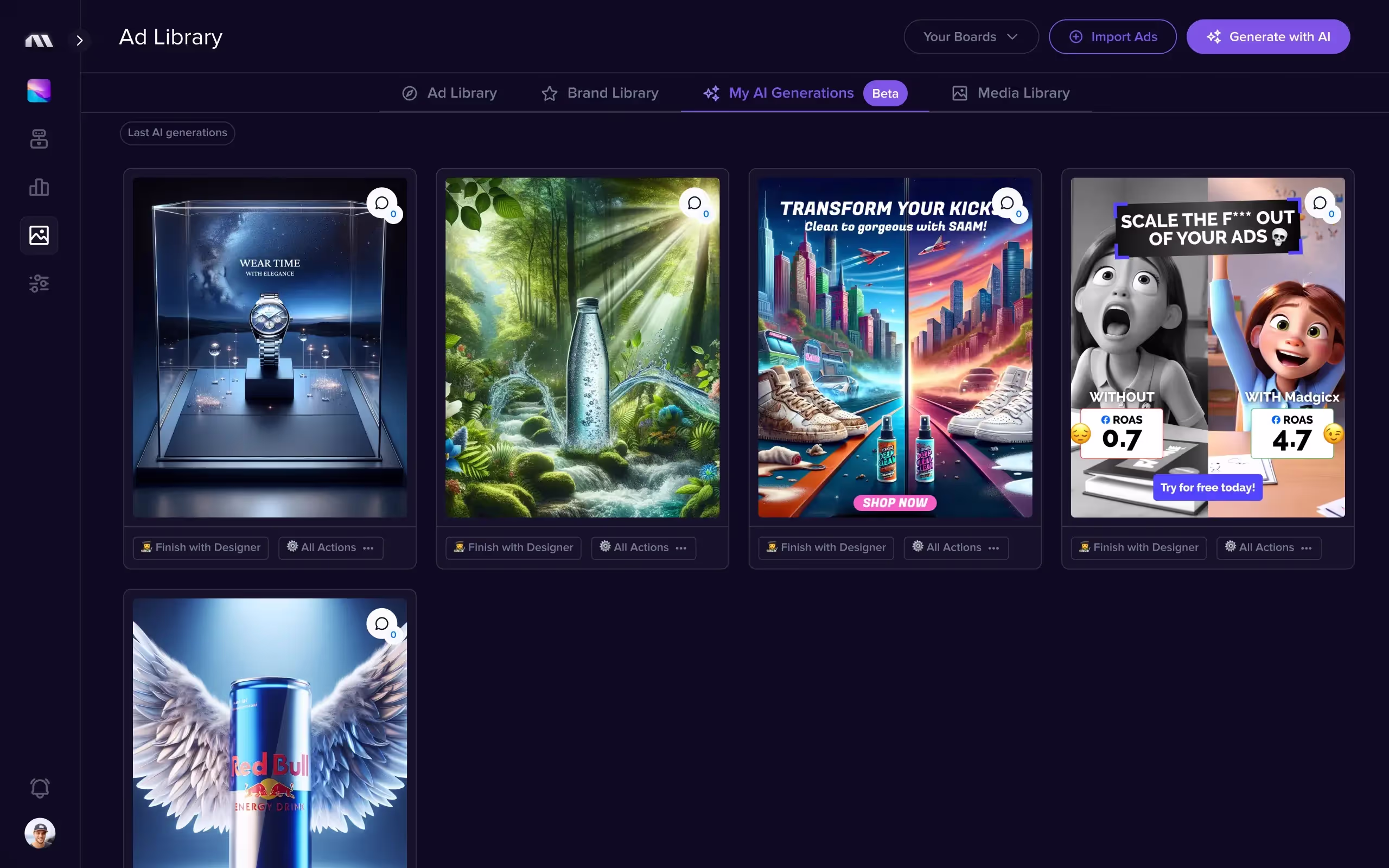This screenshot has height=868, width=1389.
Task: Open All Actions menu for the water bottle ad
Action: pyautogui.click(x=643, y=548)
